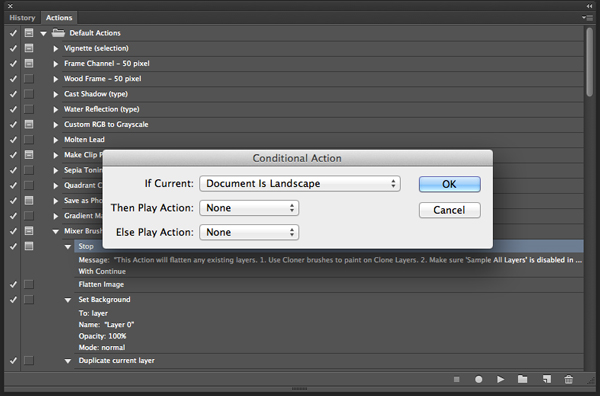This screenshot has width=600, height=396.
Task: Click the Play selection icon
Action: 500,379
